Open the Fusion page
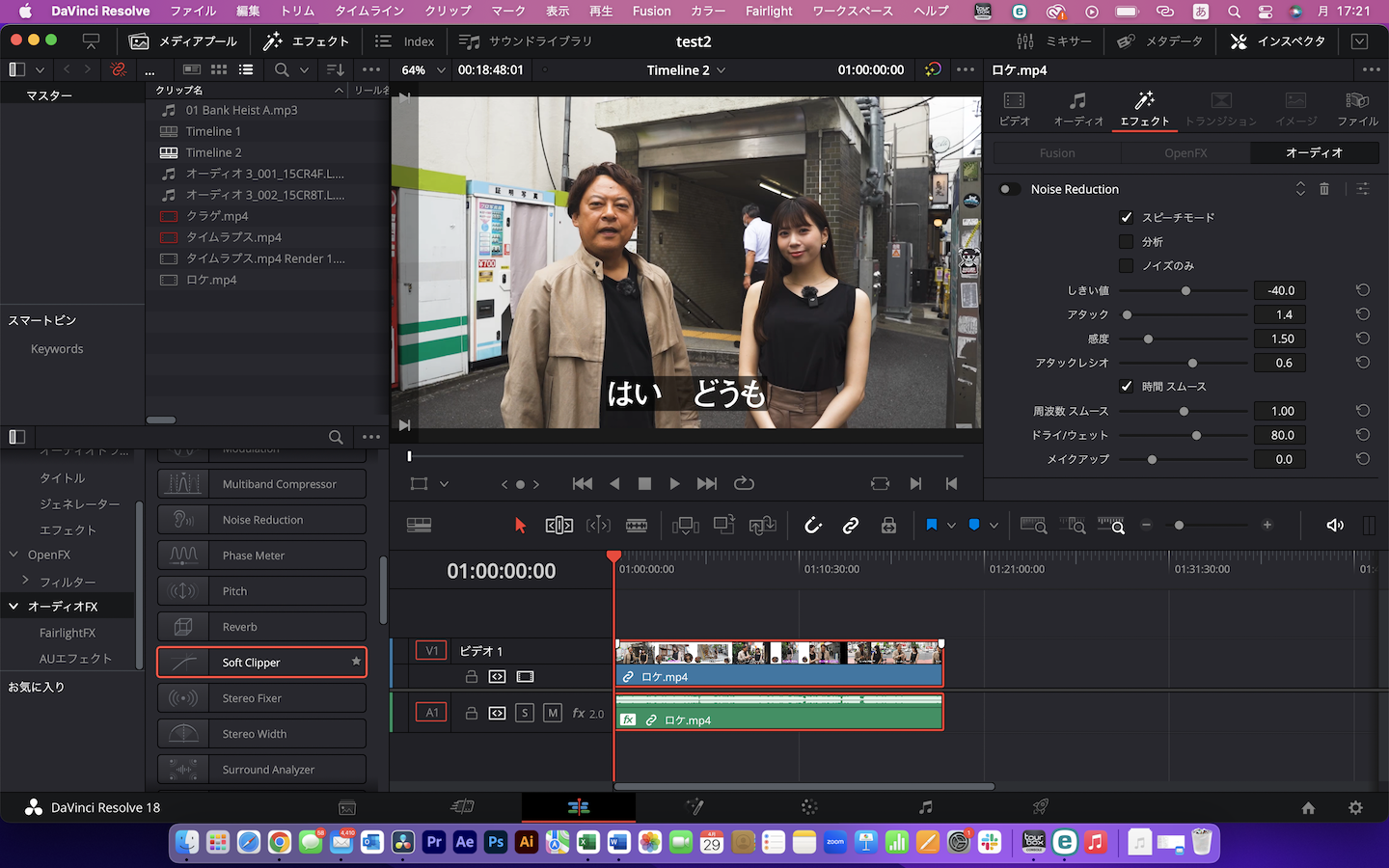The height and width of the screenshot is (868, 1389). coord(693,807)
